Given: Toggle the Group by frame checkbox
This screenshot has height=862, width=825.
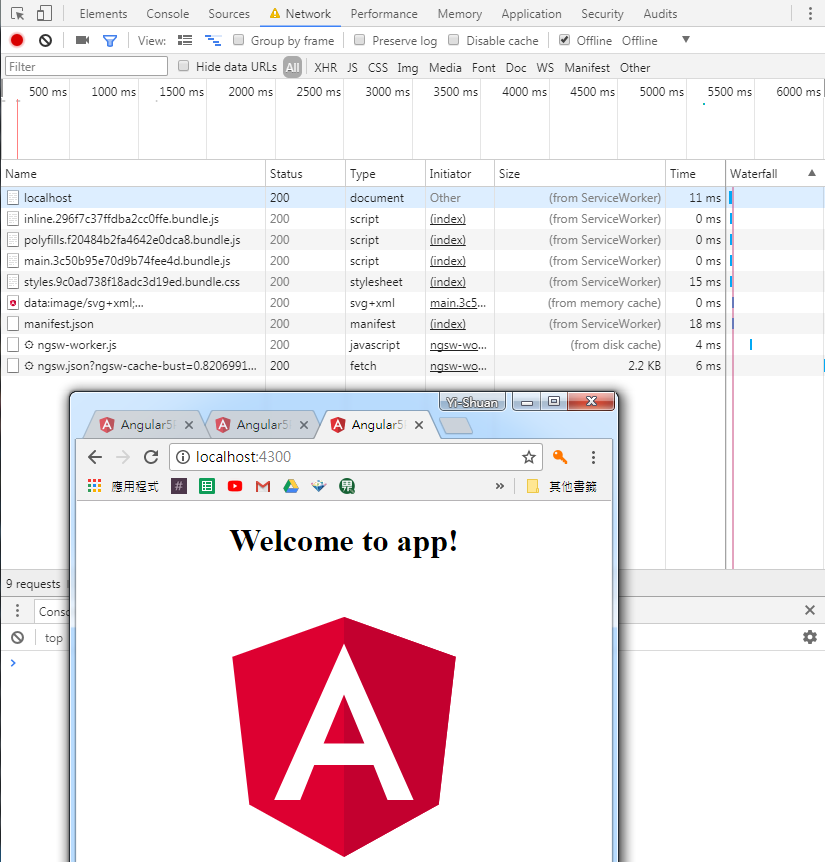Looking at the screenshot, I should tap(239, 40).
